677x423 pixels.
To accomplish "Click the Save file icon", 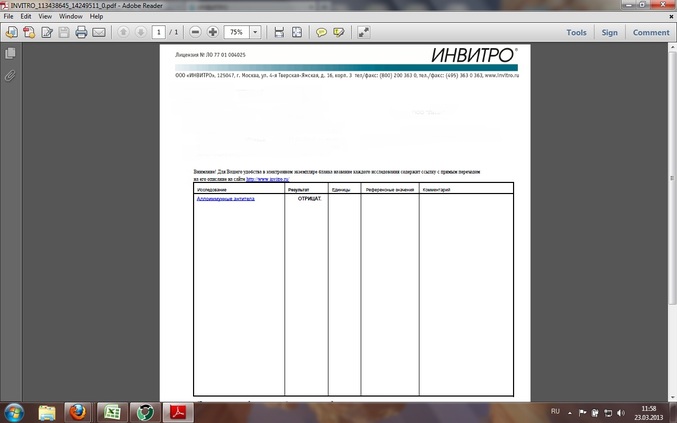I will [x=64, y=32].
